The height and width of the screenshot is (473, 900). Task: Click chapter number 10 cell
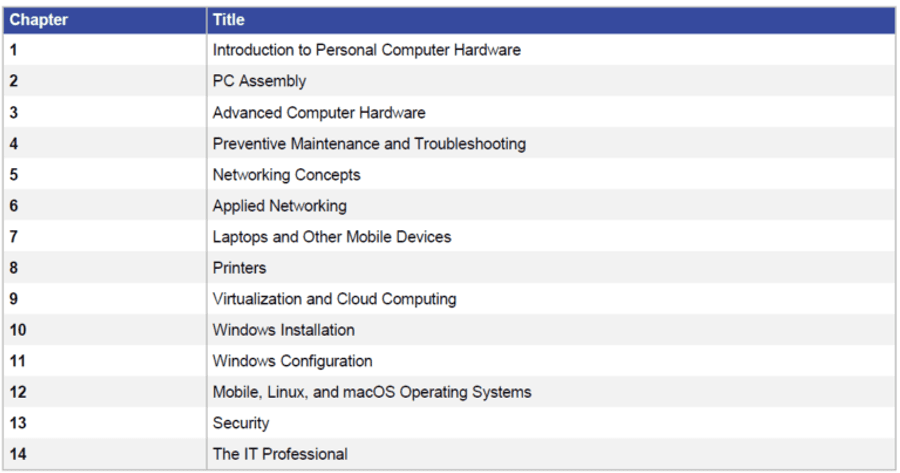click(x=18, y=330)
